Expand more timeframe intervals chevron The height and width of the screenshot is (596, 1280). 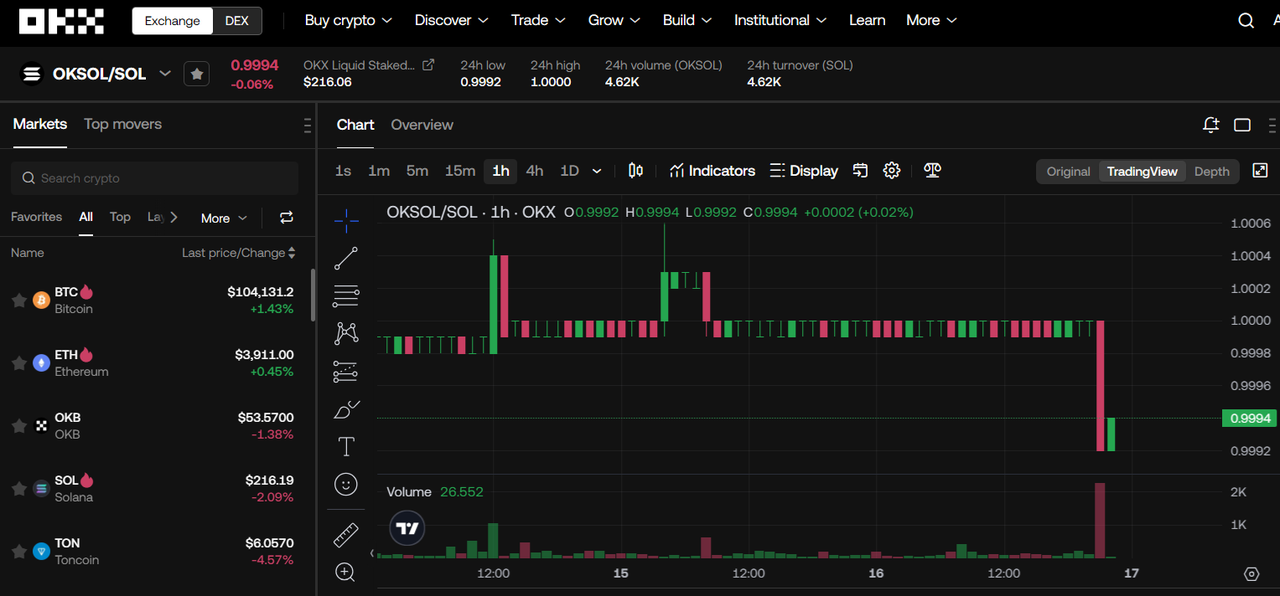(597, 171)
